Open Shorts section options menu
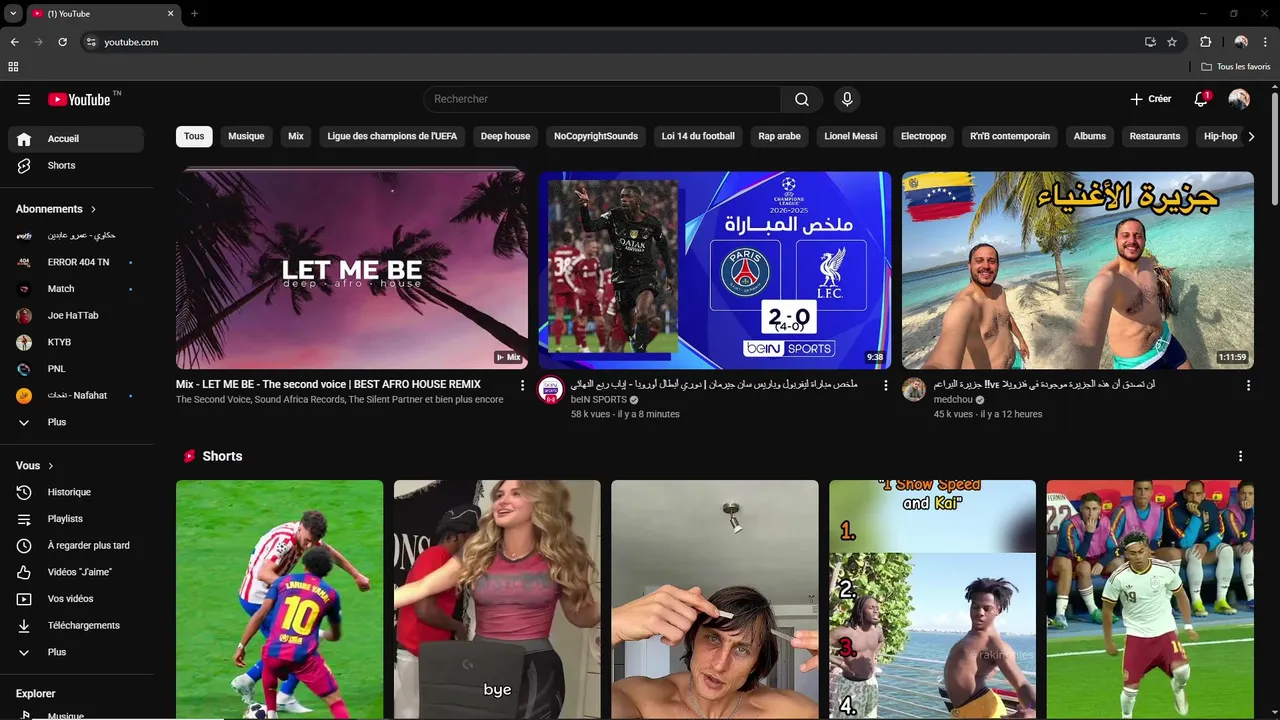Image resolution: width=1280 pixels, height=720 pixels. point(1241,456)
